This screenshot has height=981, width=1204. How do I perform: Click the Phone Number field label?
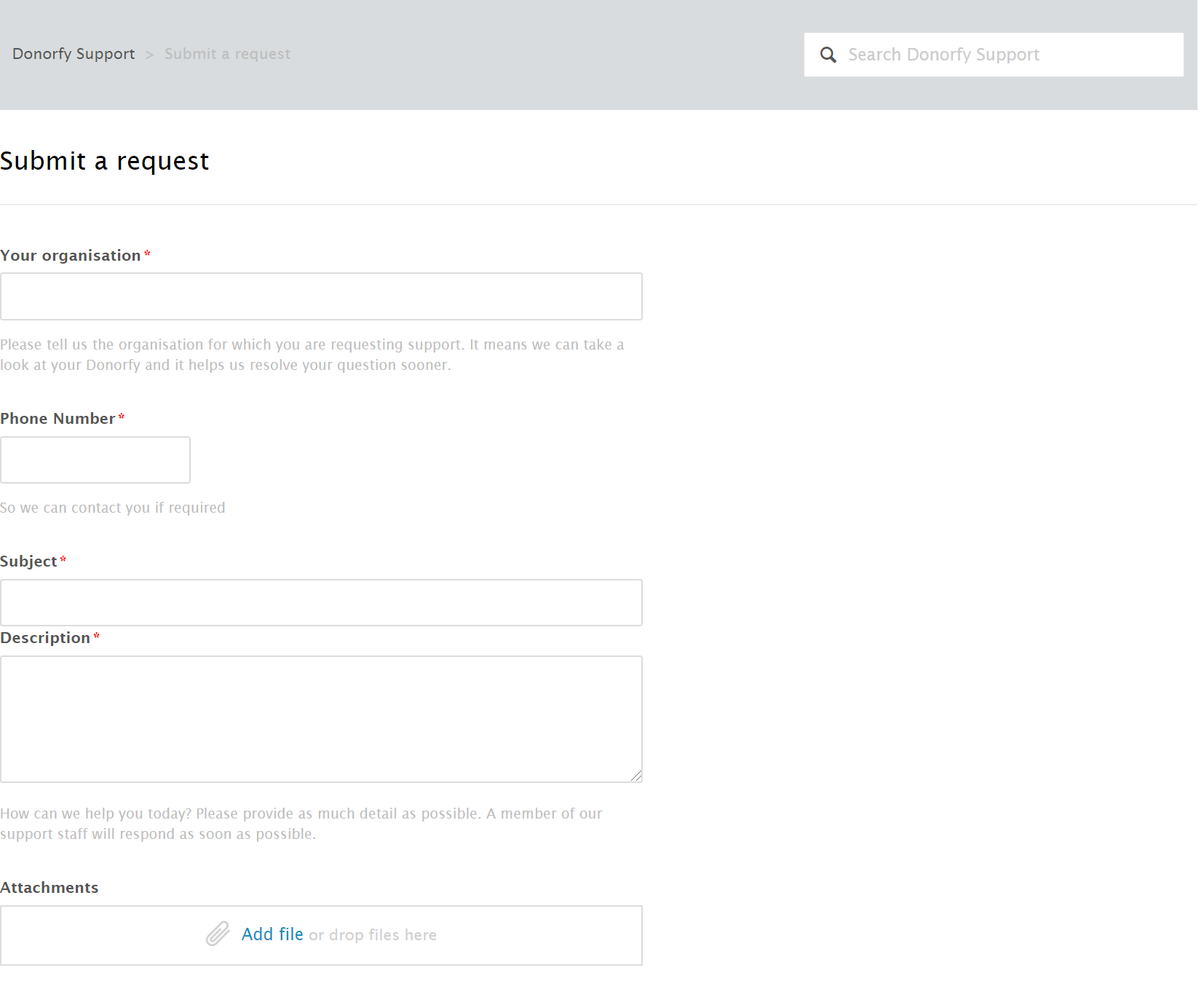(x=58, y=419)
